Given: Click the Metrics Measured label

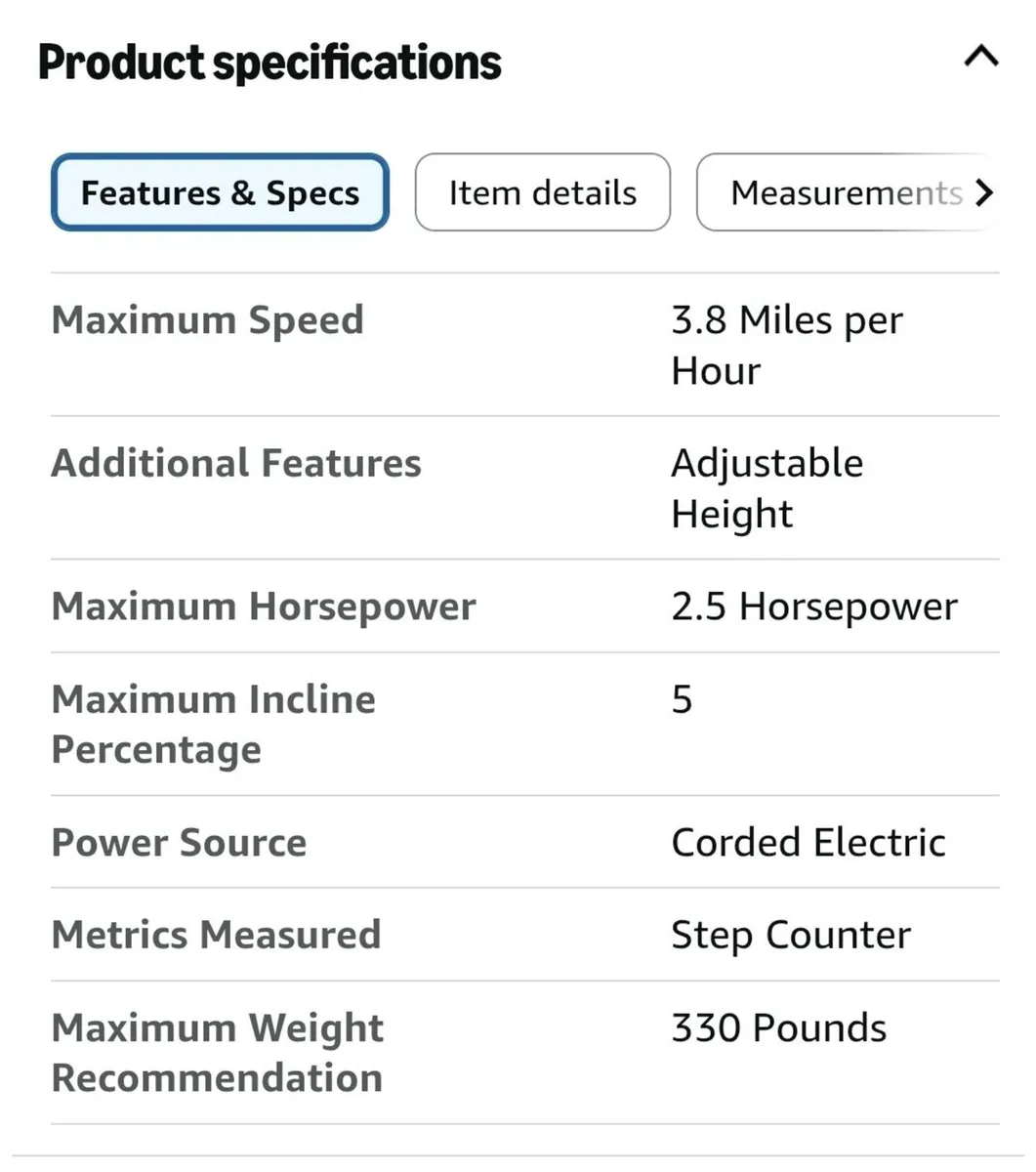Looking at the screenshot, I should click(216, 935).
